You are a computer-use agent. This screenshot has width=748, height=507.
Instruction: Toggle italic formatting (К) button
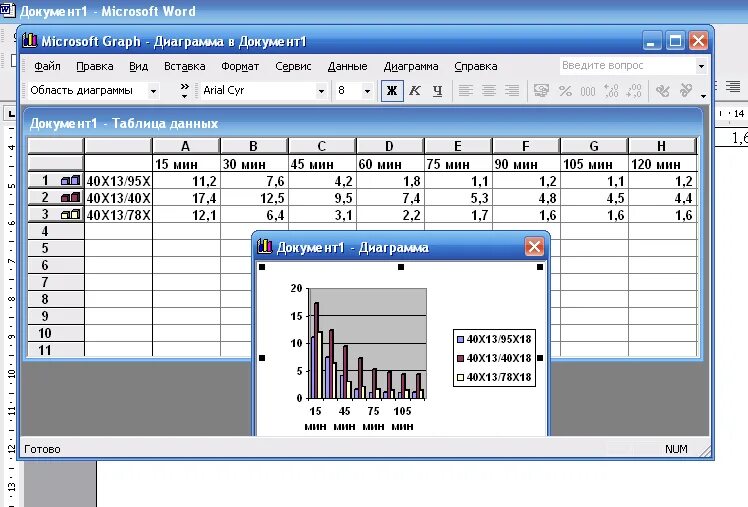coord(415,91)
